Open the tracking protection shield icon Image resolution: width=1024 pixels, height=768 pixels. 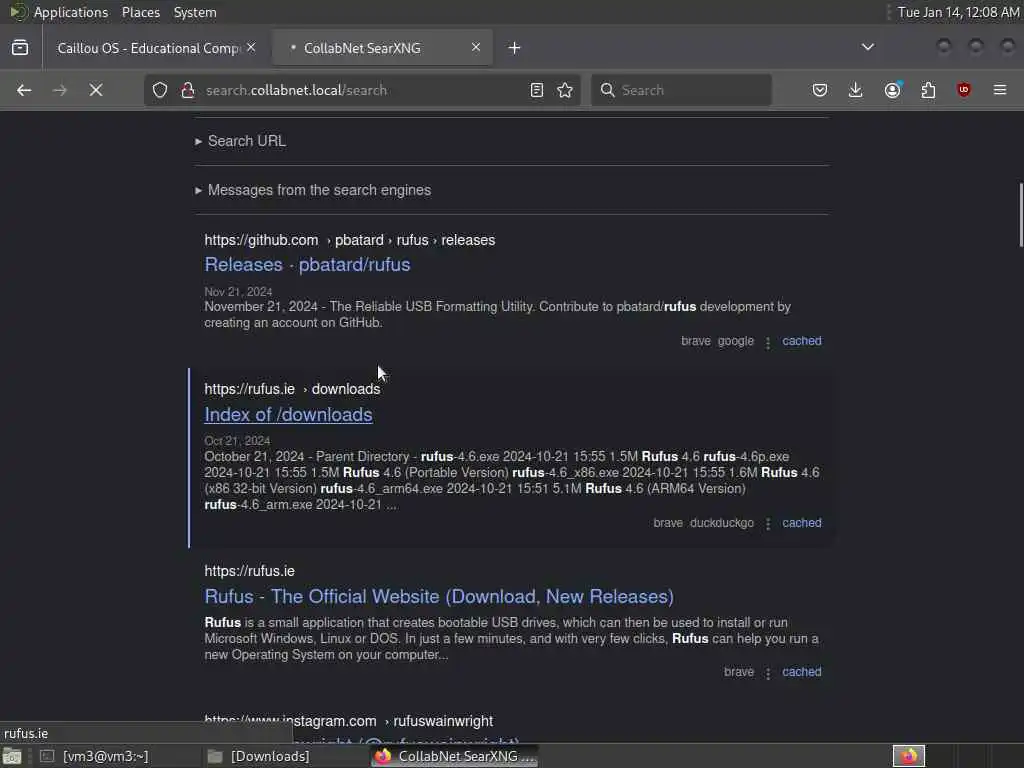[x=160, y=90]
